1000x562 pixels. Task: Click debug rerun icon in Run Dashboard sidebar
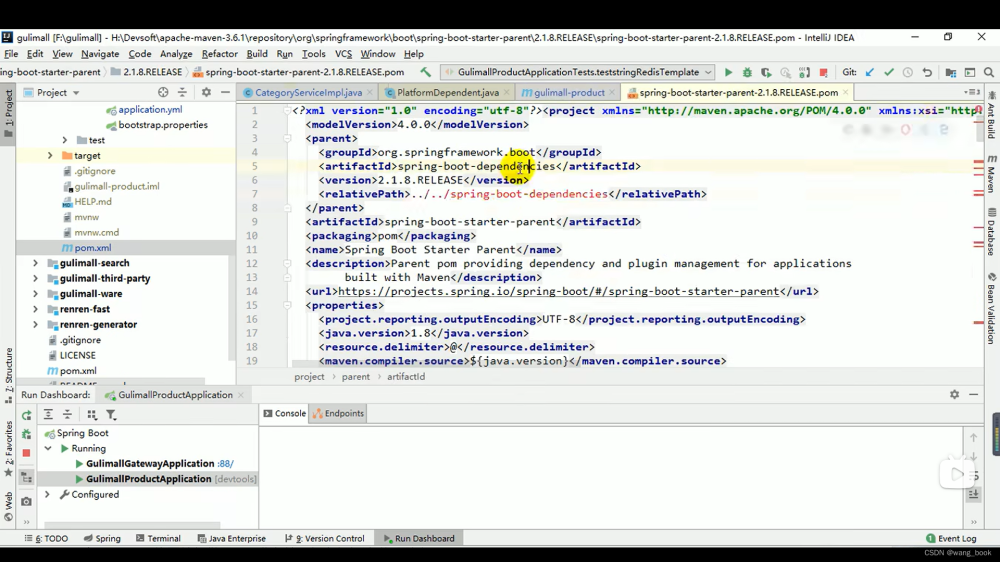point(26,434)
